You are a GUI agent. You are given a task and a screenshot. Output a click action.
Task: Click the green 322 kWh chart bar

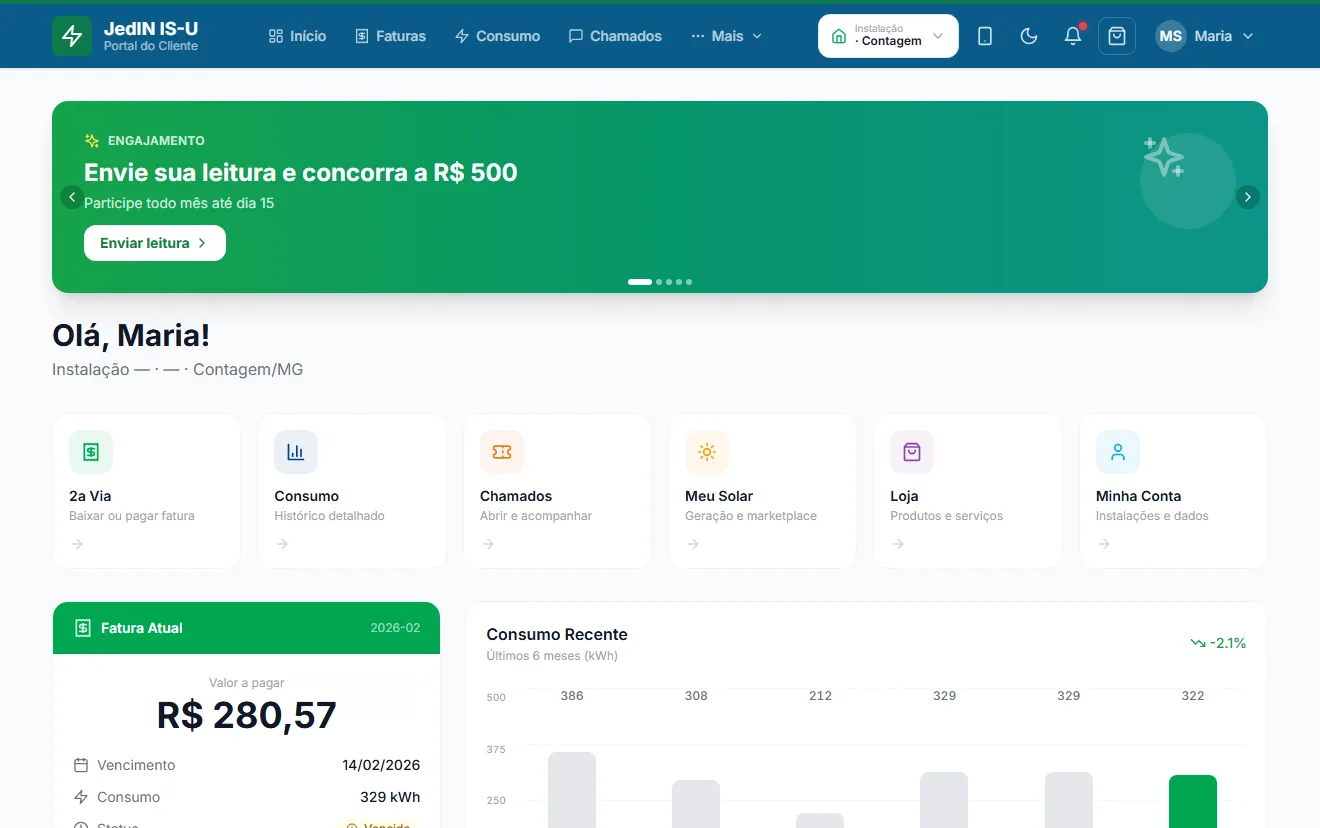click(1193, 801)
